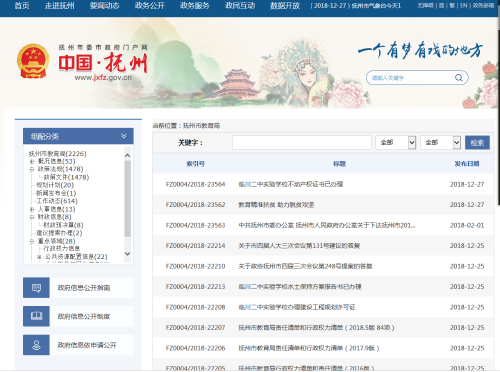
Task: Click the 标题 column header
Action: pyautogui.click(x=339, y=164)
